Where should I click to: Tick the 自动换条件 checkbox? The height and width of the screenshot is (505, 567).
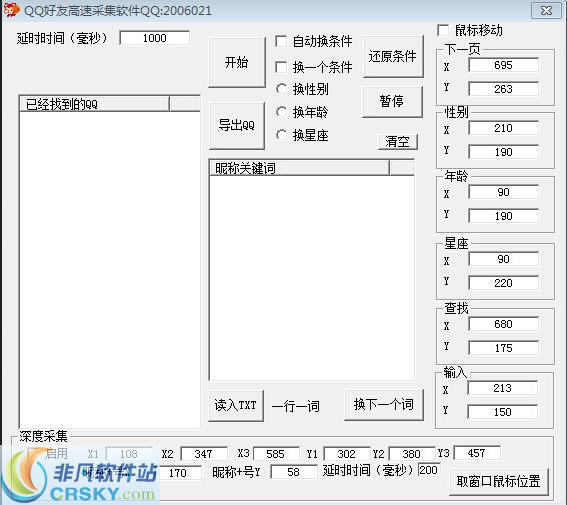pyautogui.click(x=281, y=41)
